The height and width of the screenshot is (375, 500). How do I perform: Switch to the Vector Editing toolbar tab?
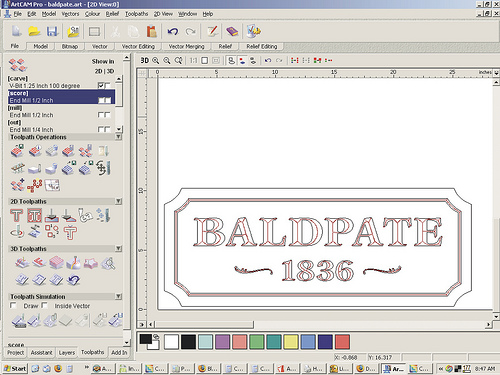pyautogui.click(x=138, y=46)
